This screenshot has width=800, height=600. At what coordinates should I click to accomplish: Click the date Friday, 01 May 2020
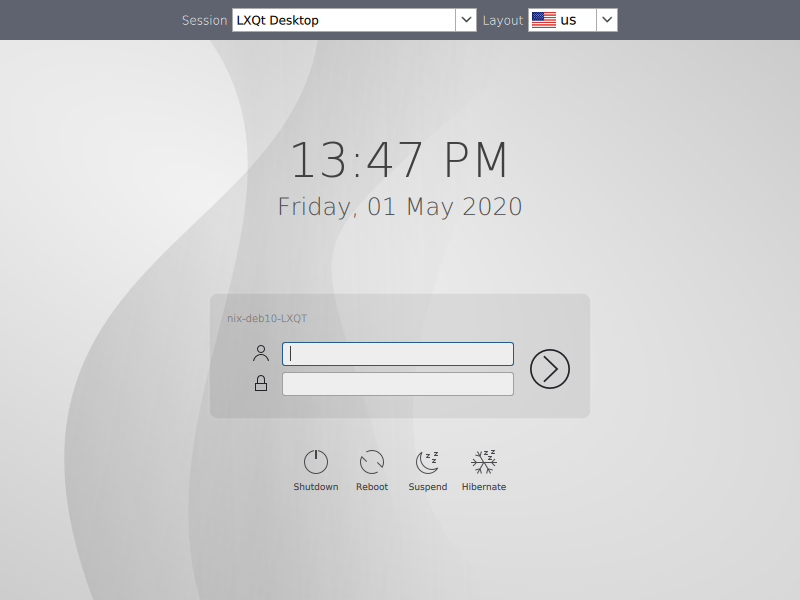399,207
